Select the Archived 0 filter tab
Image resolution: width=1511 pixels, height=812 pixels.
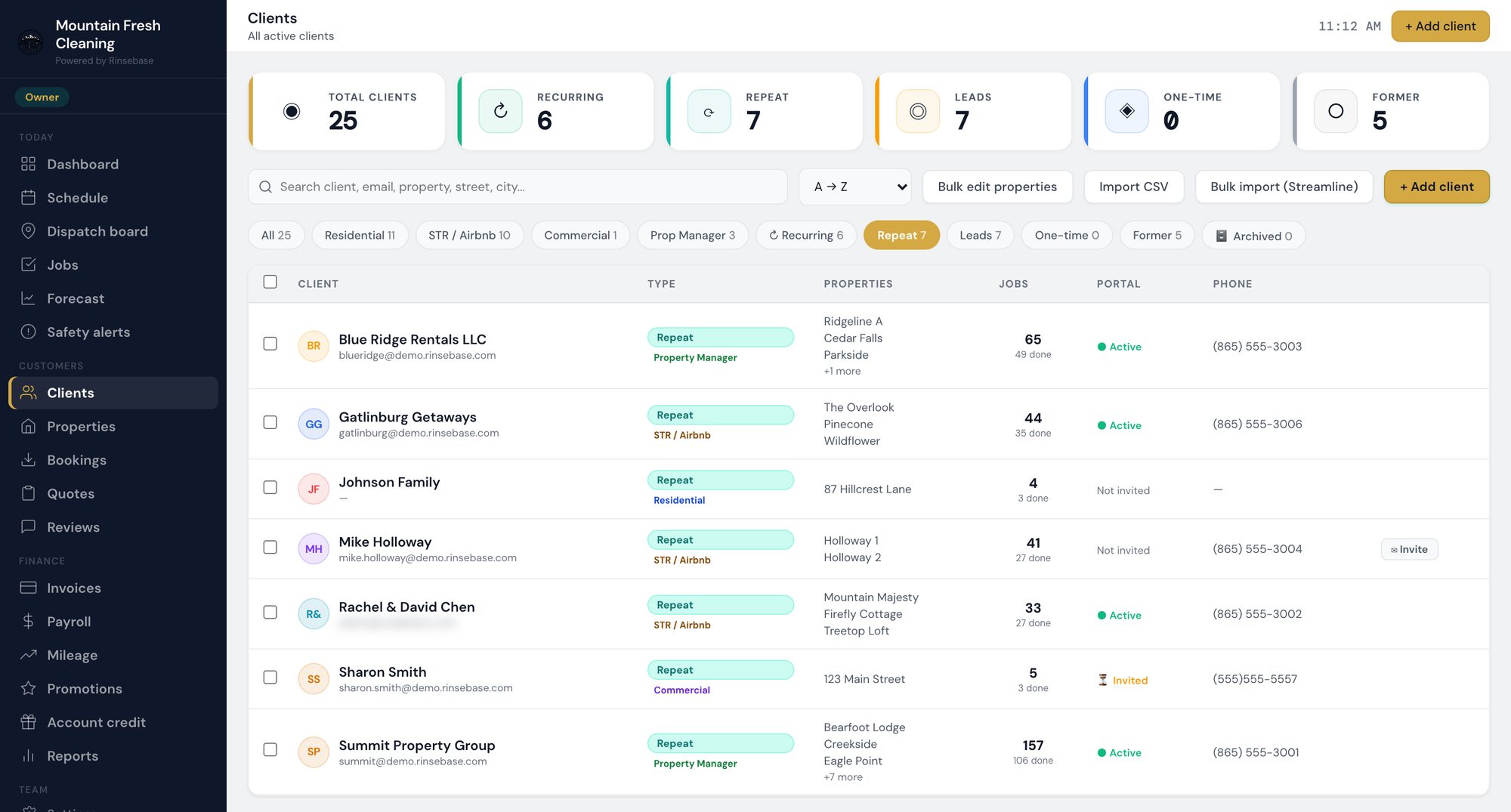[x=1253, y=236]
